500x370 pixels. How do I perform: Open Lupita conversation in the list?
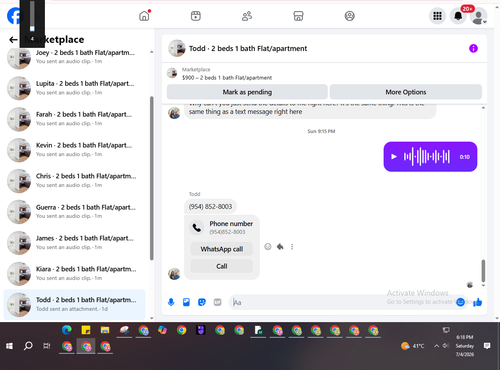pyautogui.click(x=74, y=88)
